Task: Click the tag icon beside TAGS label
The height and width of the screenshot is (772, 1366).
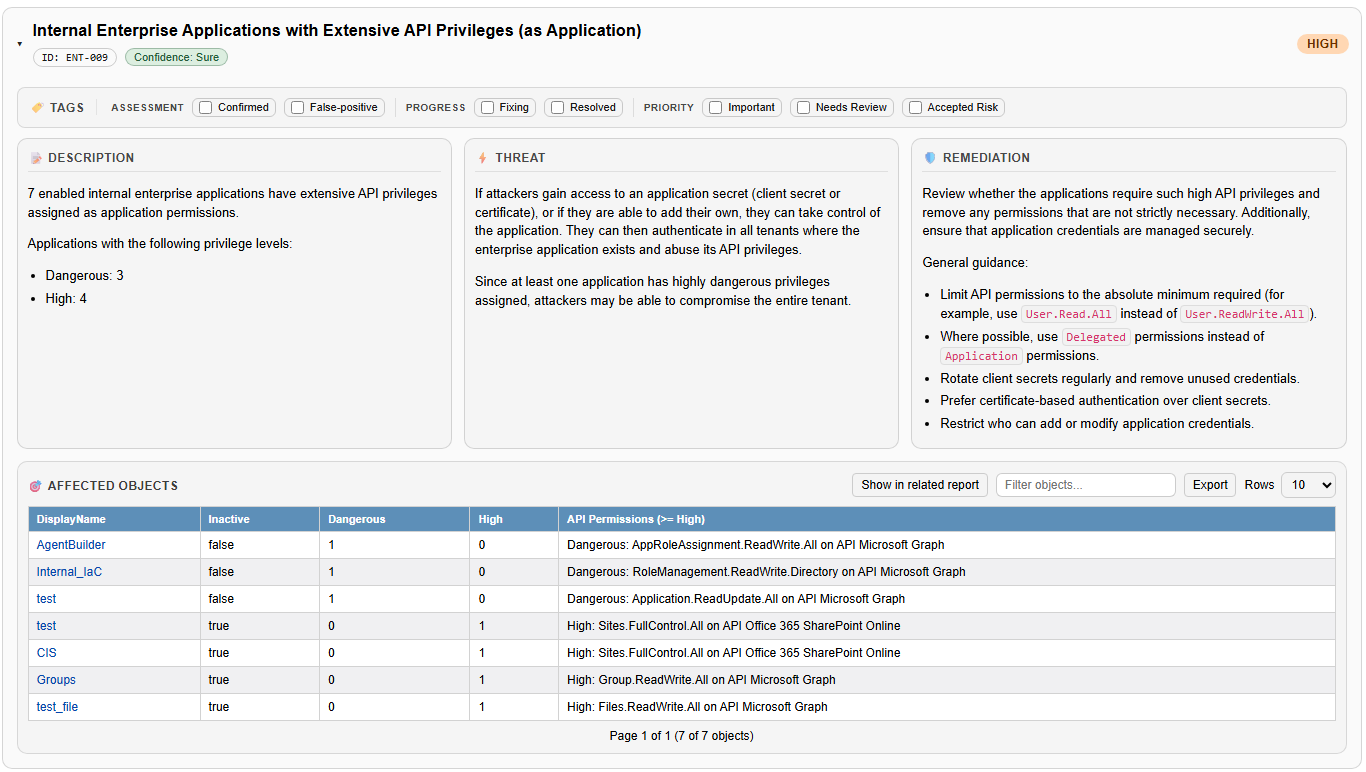Action: click(x=37, y=108)
